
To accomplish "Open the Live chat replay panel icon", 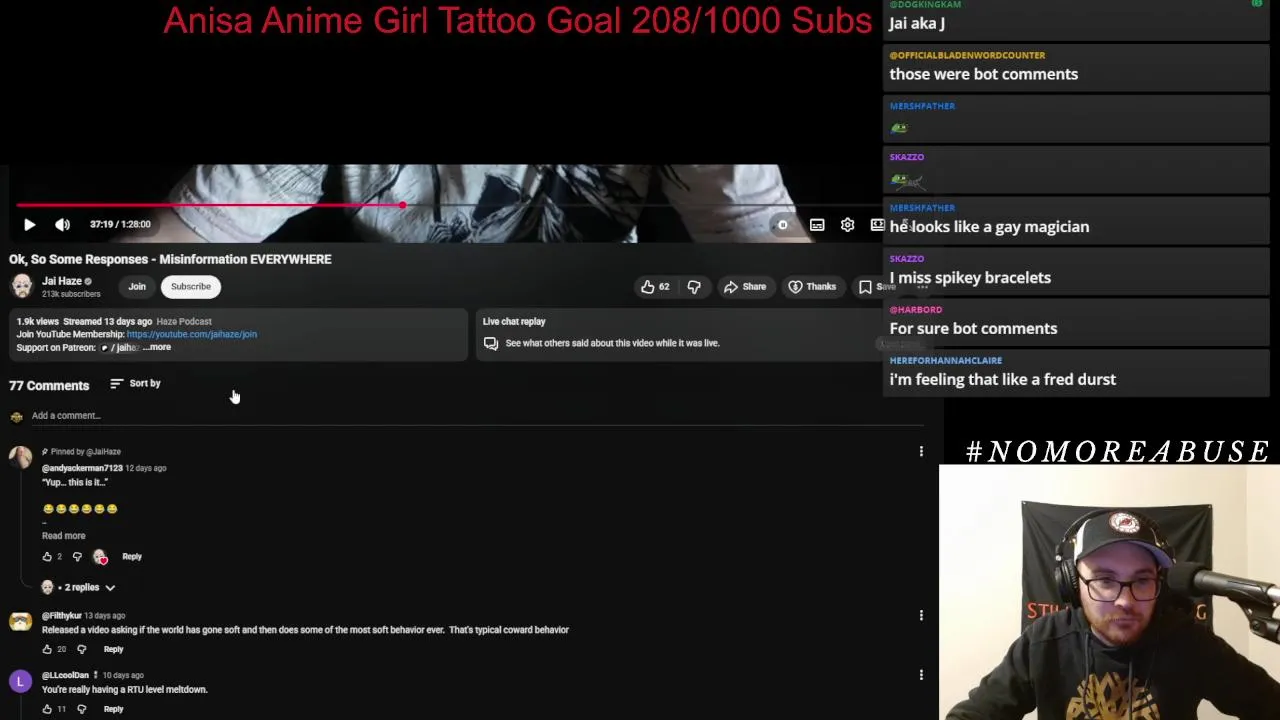I will 491,343.
